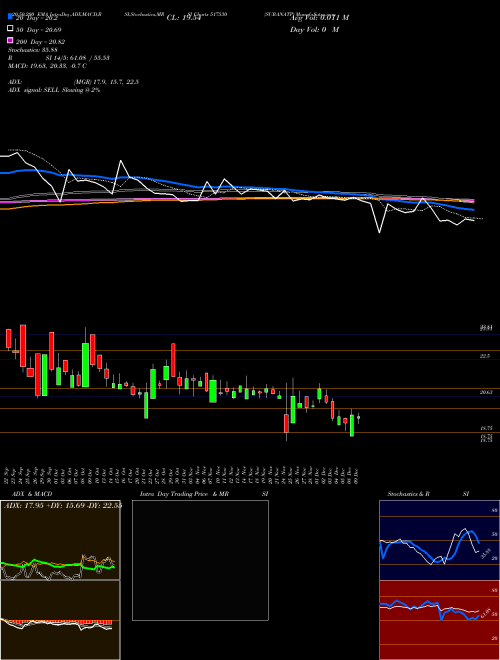Click the white 50 Day EMA legend swatch
The width and height of the screenshot is (500, 660).
[10, 29]
